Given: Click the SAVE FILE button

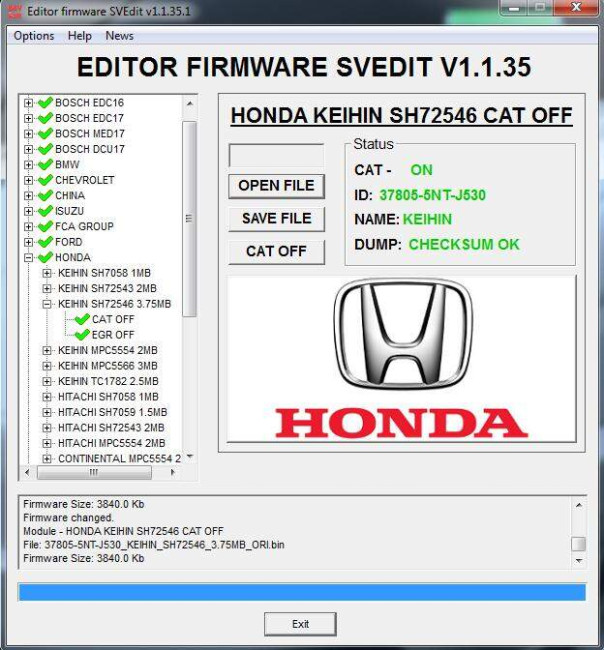Looking at the screenshot, I should coord(277,218).
